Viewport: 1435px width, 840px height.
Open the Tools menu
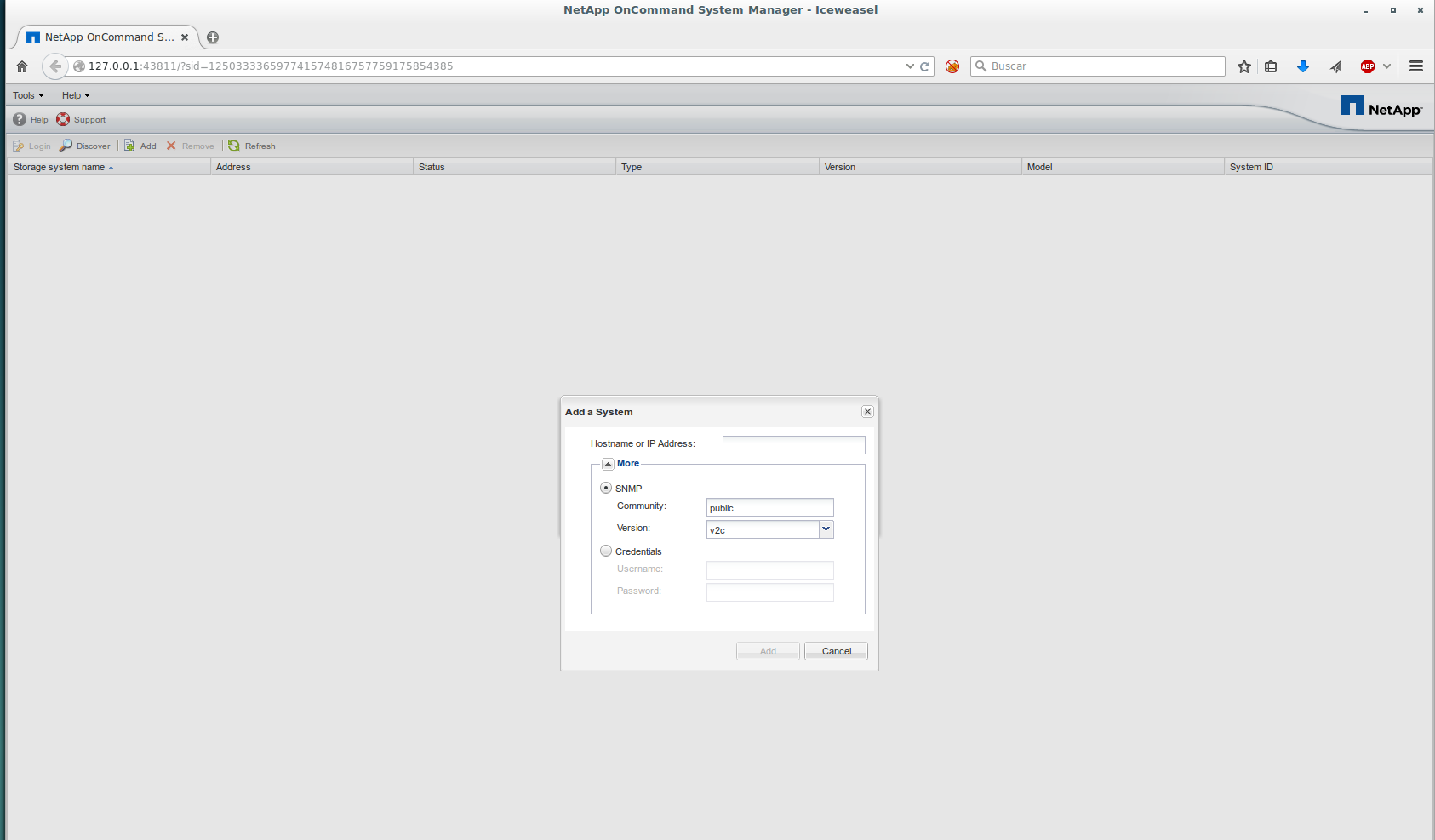coord(27,95)
